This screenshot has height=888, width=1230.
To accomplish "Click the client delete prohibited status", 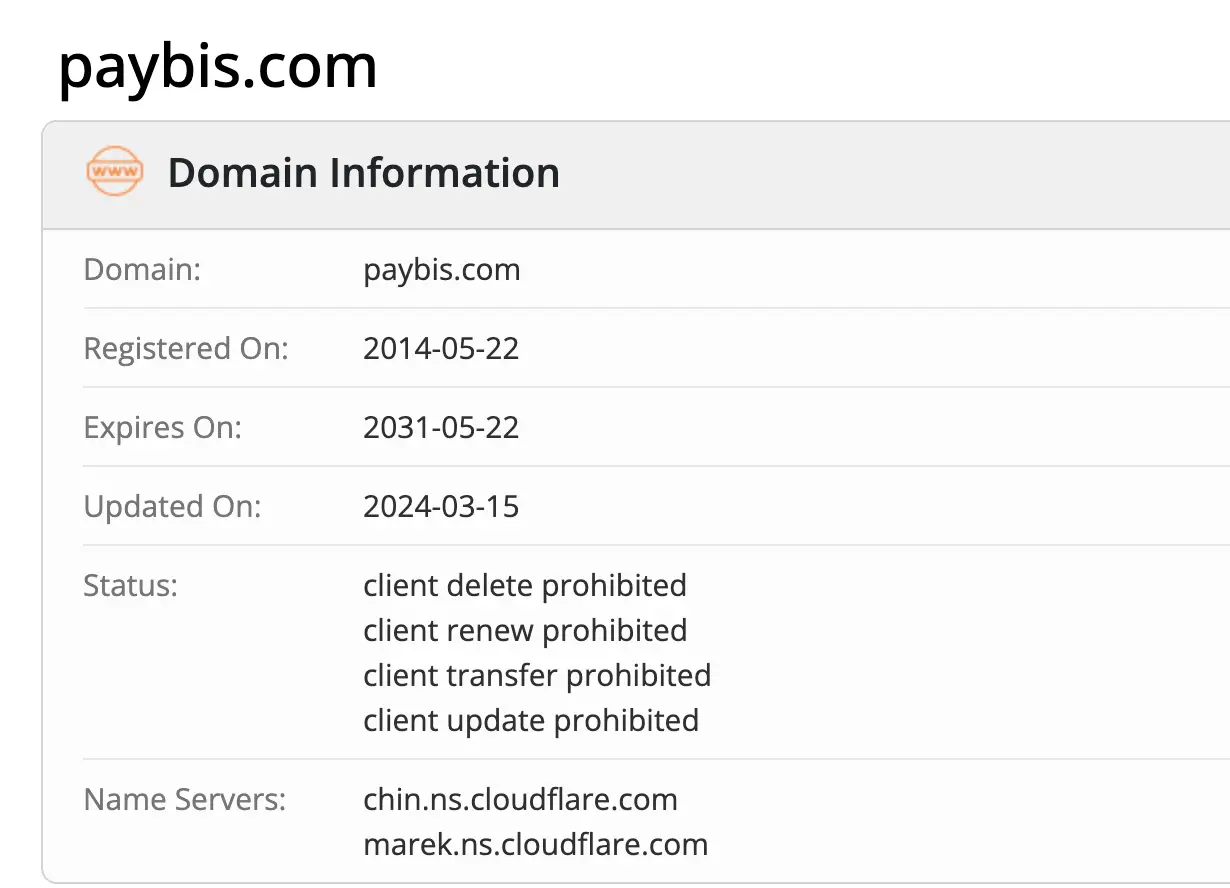I will click(x=525, y=585).
